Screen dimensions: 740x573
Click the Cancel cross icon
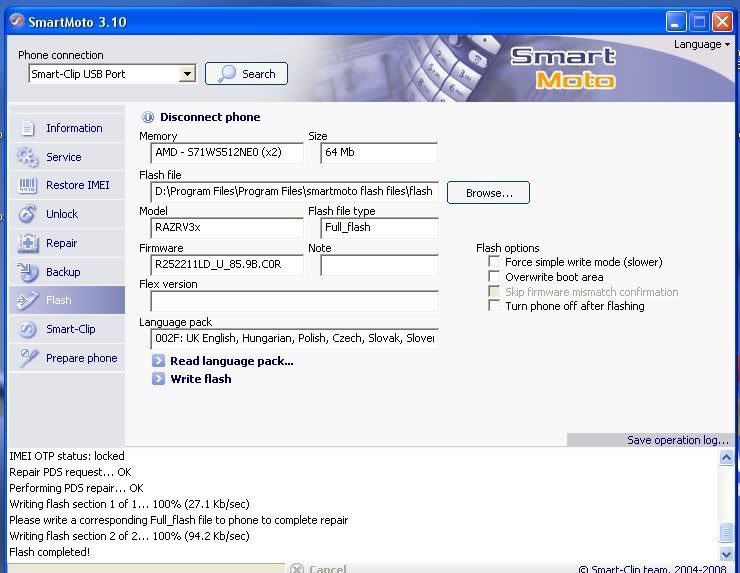(x=297, y=568)
